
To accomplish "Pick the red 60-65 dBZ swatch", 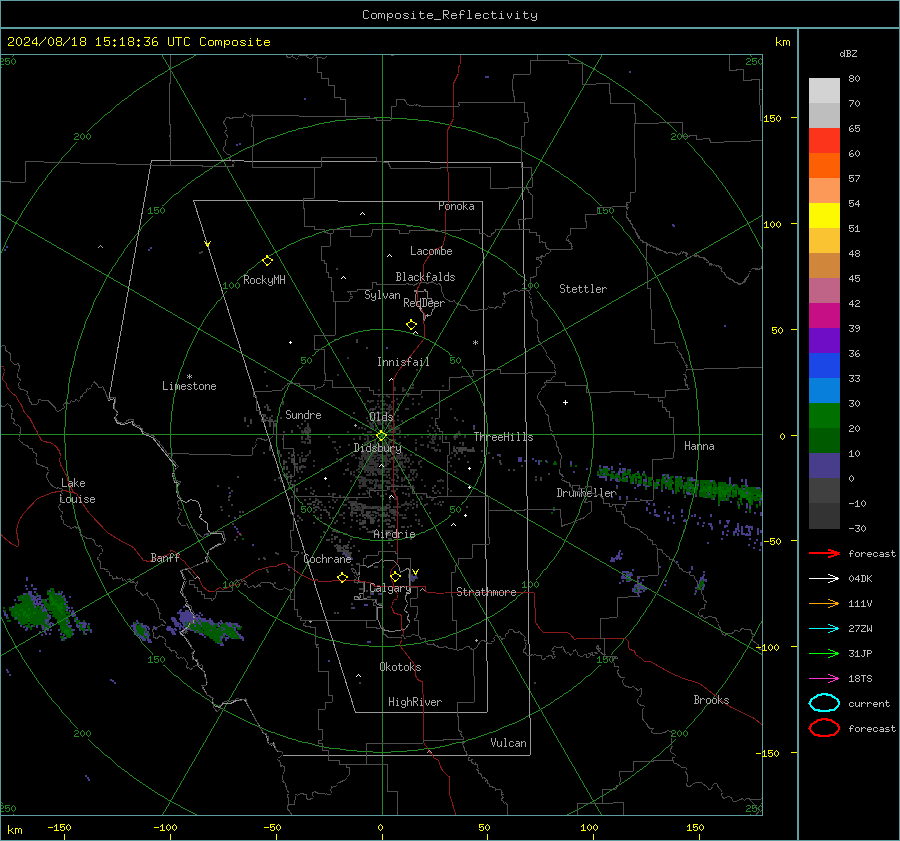I will [824, 140].
